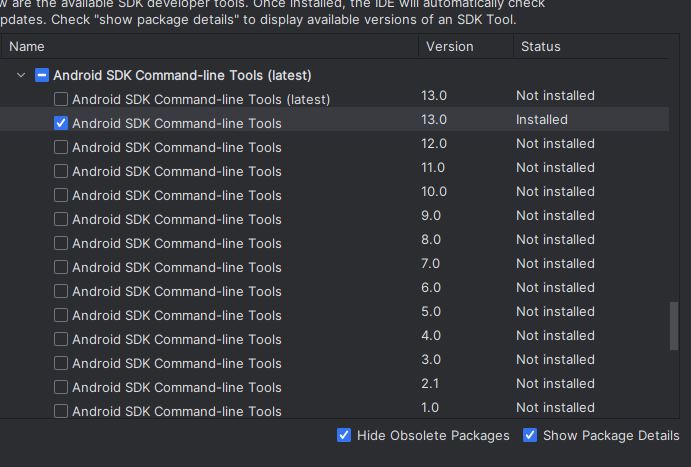Tick Command-line Tools version 5.0
Image resolution: width=691 pixels, height=467 pixels.
pyautogui.click(x=61, y=315)
